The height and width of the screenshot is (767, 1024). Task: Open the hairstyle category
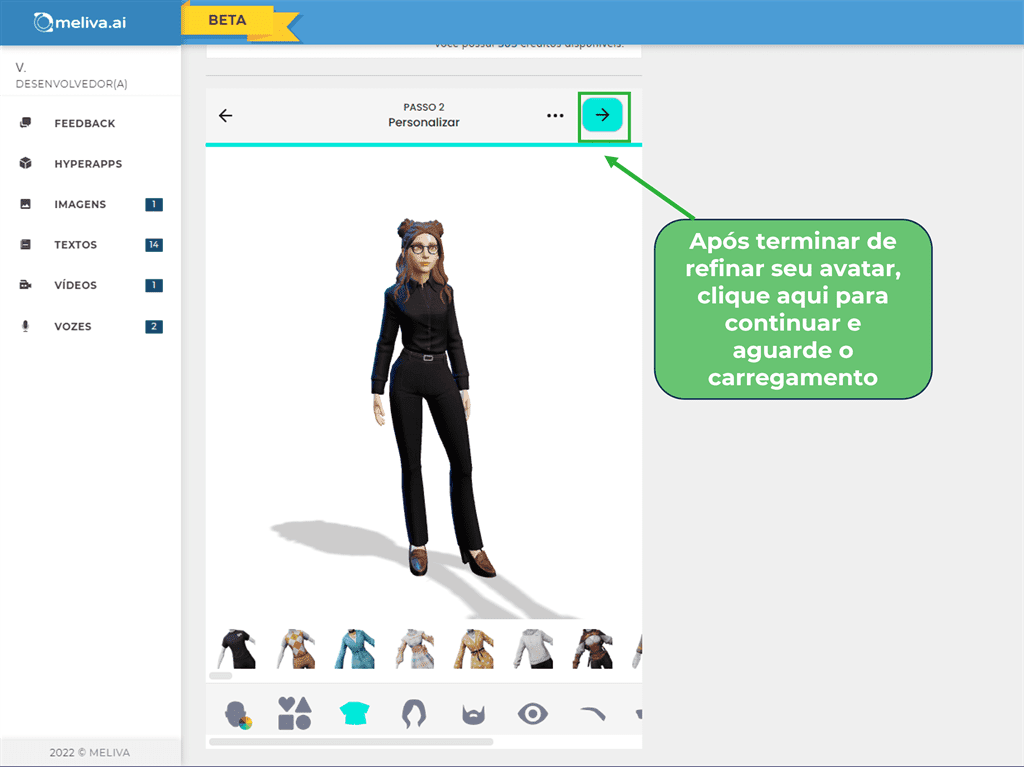point(414,713)
